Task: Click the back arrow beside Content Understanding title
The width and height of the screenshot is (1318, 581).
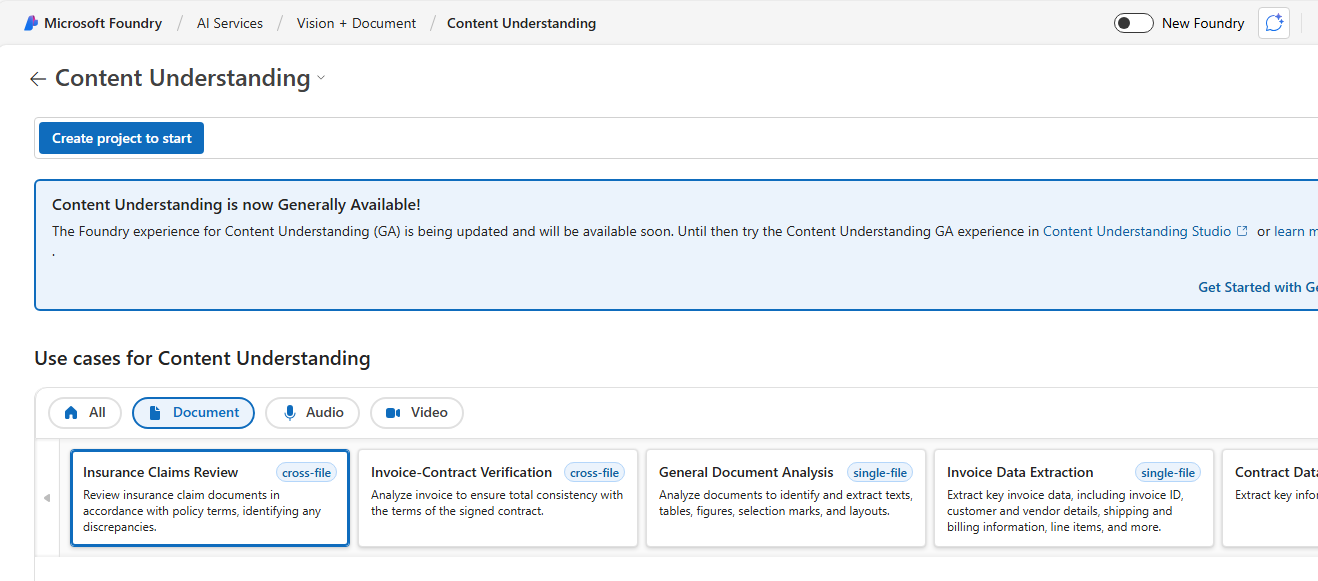Action: [37, 78]
